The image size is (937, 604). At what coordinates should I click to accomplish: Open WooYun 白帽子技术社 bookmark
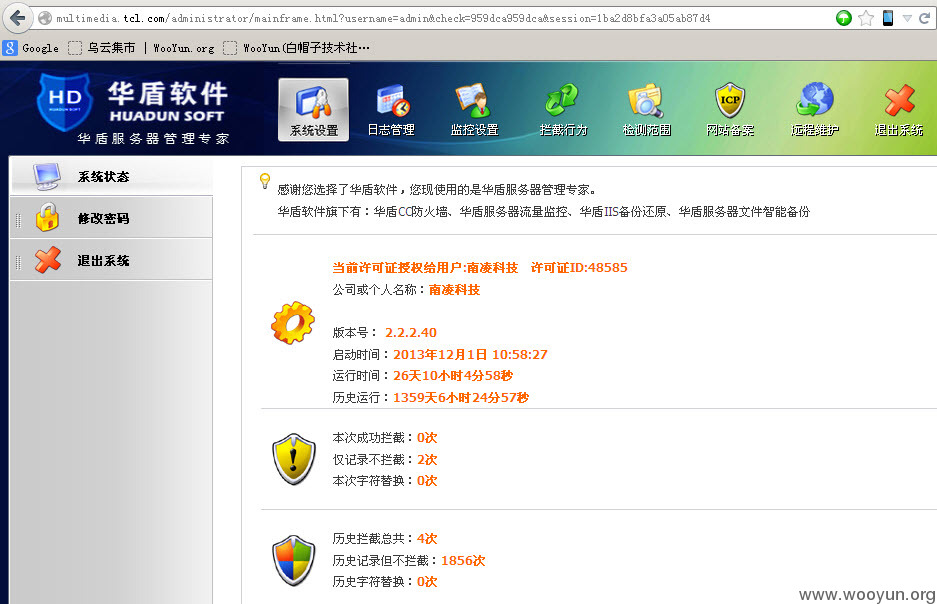click(297, 48)
